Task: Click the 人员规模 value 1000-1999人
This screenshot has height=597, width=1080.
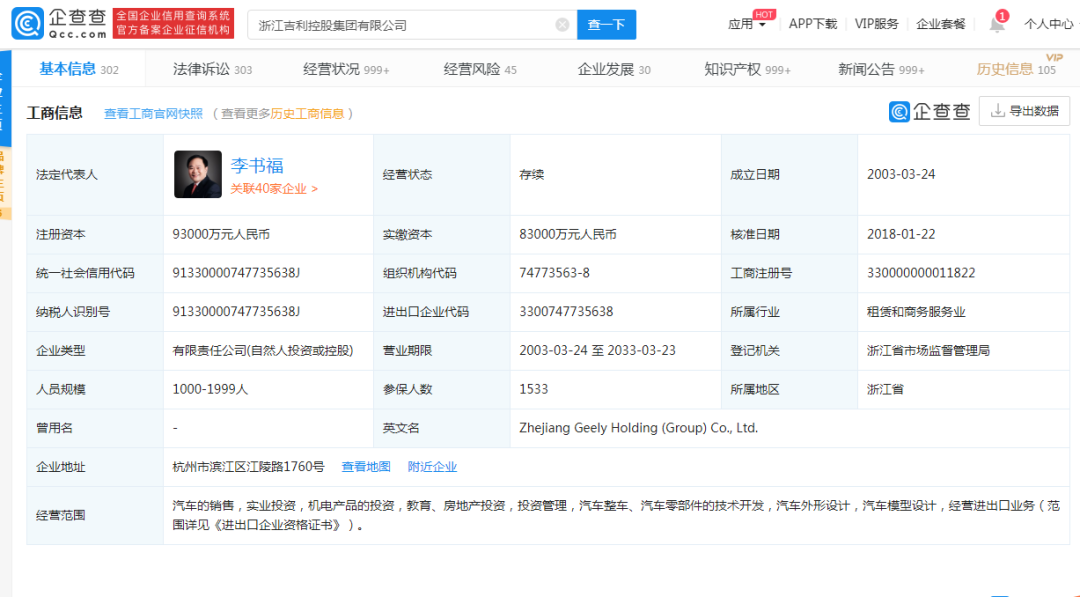Action: [x=209, y=389]
